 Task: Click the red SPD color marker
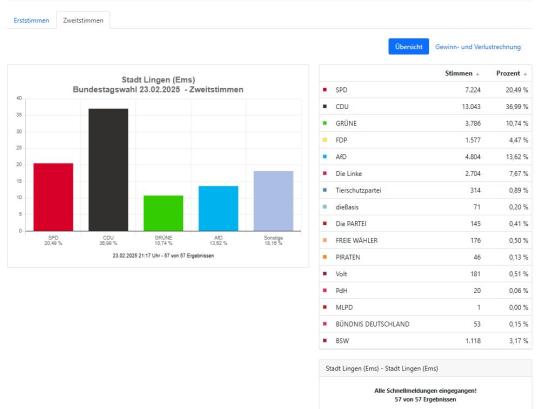(325, 90)
